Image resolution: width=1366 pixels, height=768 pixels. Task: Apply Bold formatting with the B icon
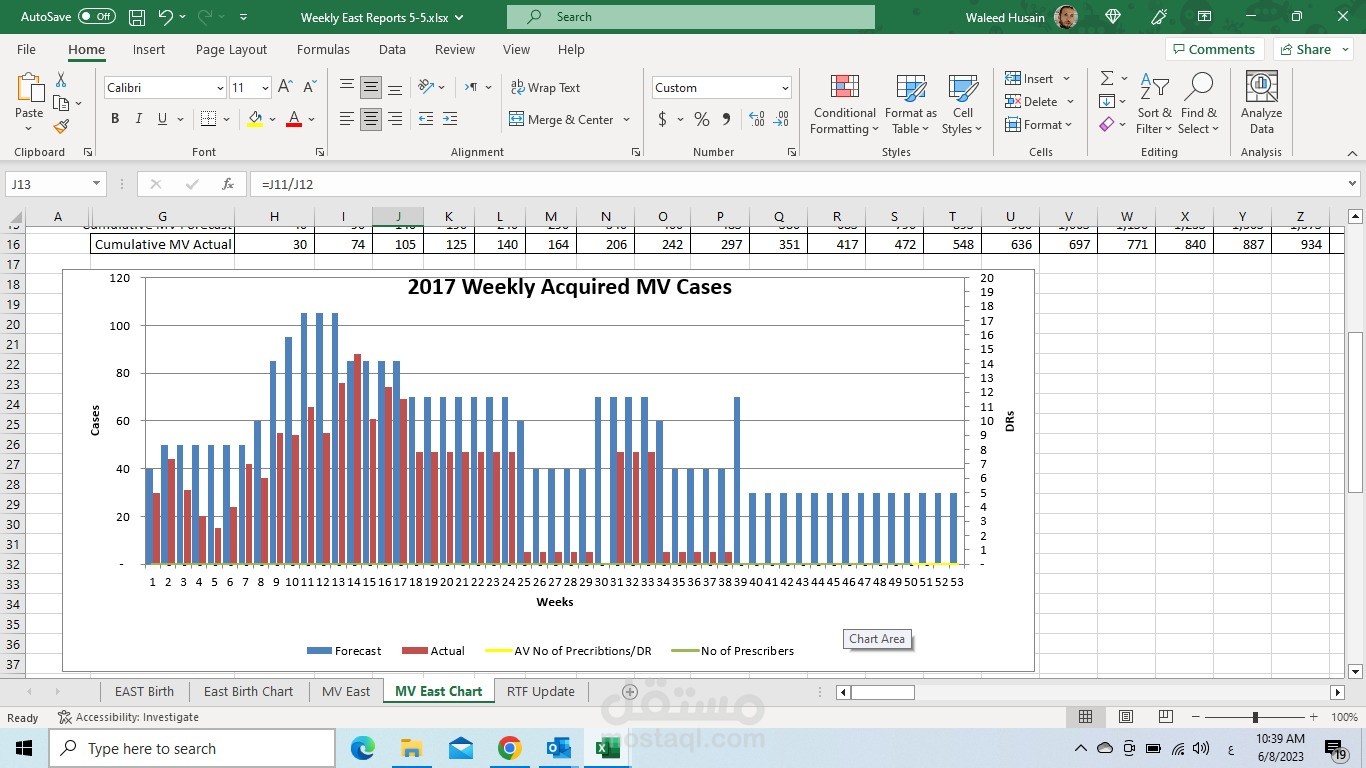tap(115, 119)
